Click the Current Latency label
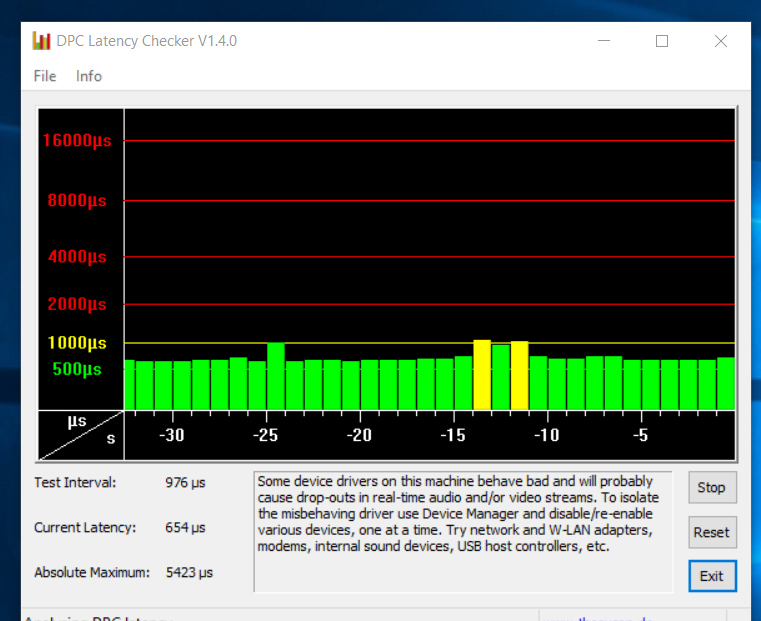Screen dimensions: 761x621 85,527
